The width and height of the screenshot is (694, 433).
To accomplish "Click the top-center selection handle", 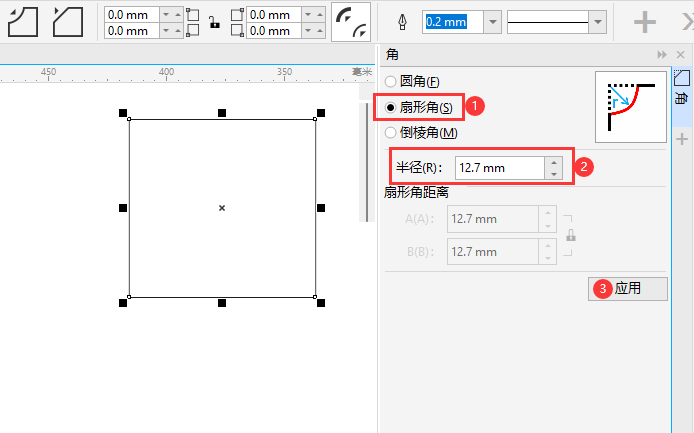I will pos(222,113).
